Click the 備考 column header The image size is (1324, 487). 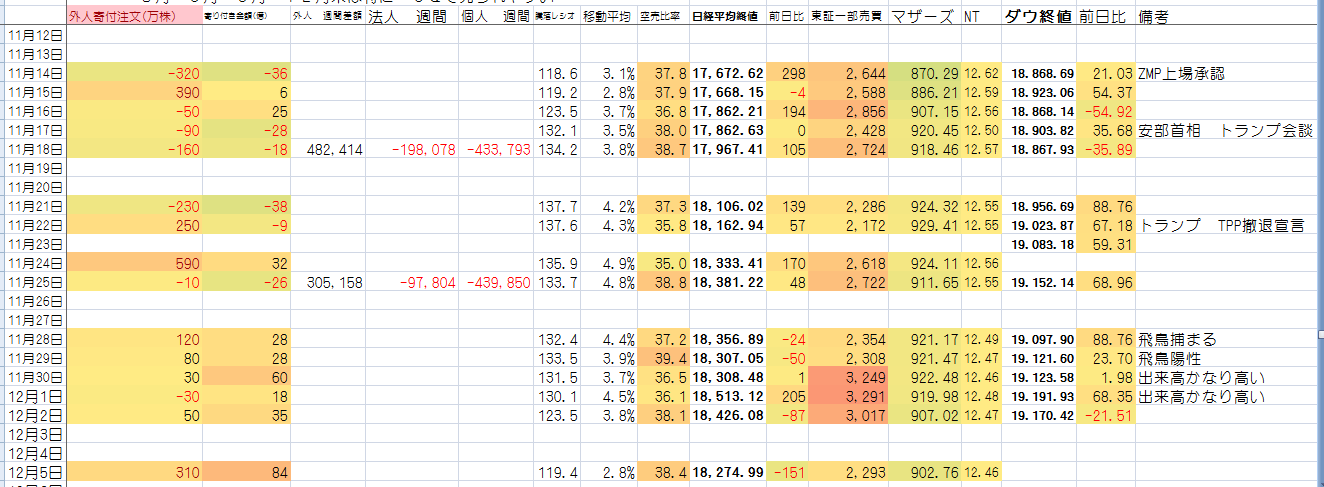[x=1157, y=17]
